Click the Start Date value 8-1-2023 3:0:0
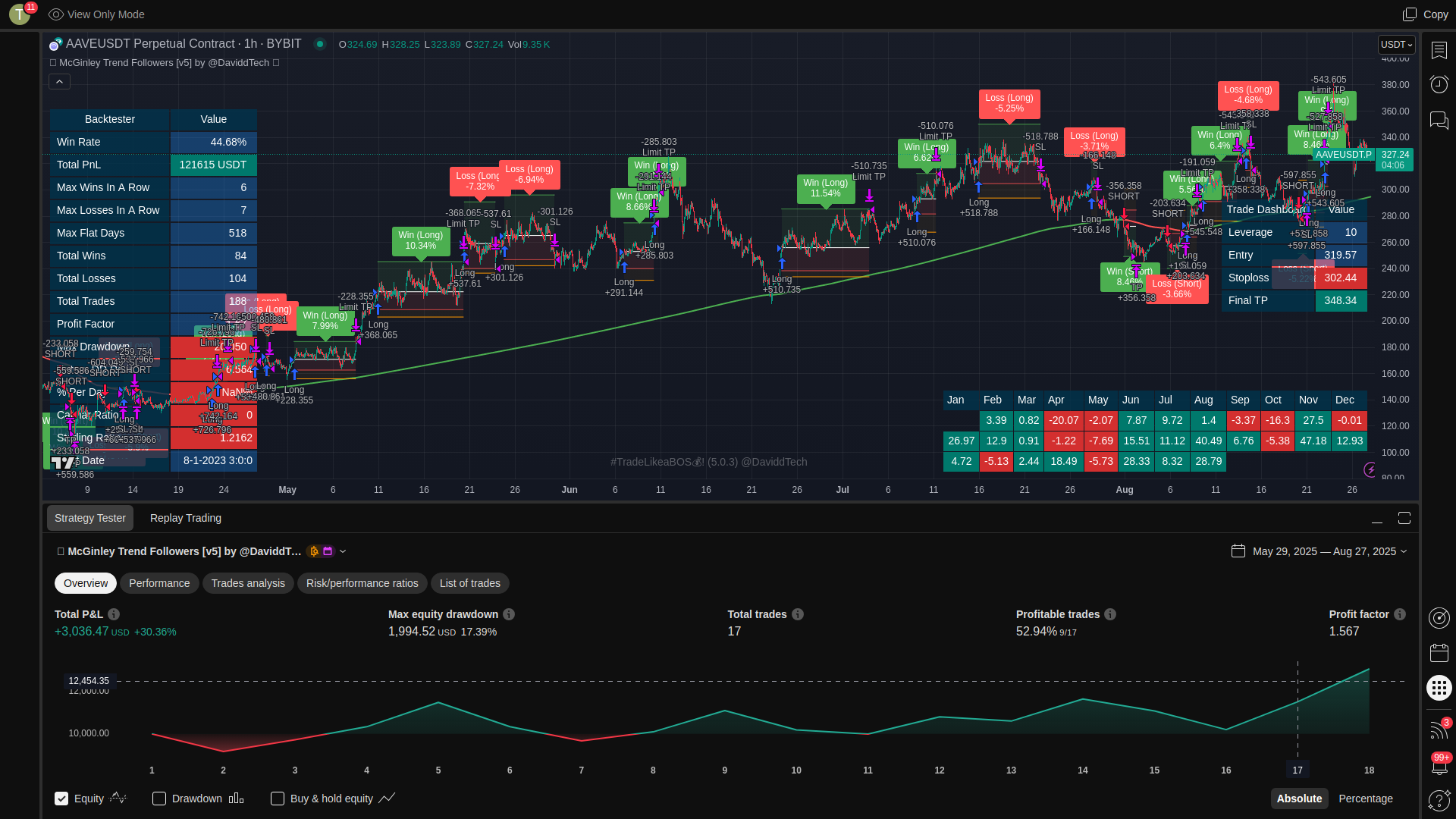Image resolution: width=1456 pixels, height=819 pixels. (214, 460)
